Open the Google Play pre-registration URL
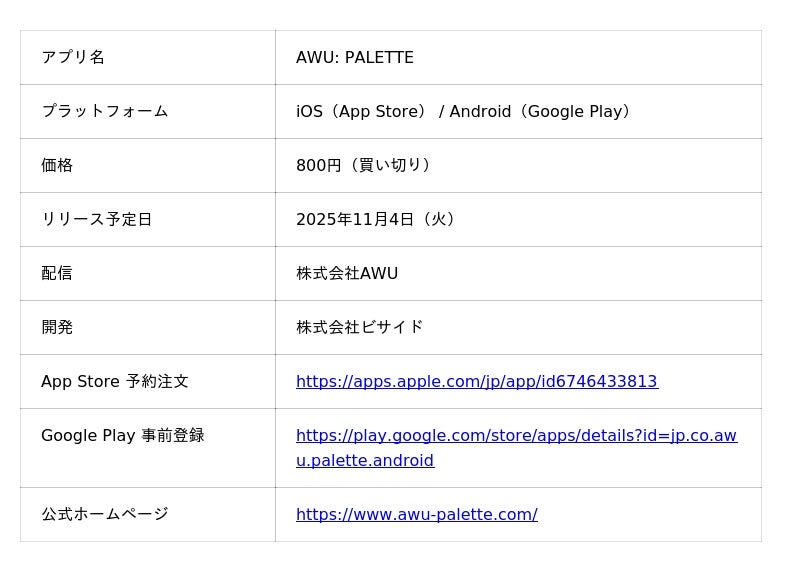 click(x=516, y=436)
